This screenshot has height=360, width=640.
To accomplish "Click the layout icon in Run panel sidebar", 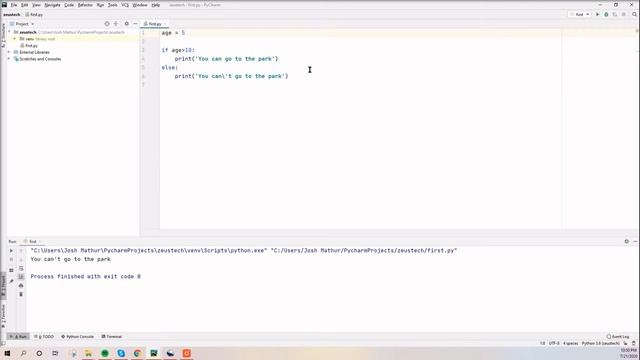I will coord(11,270).
